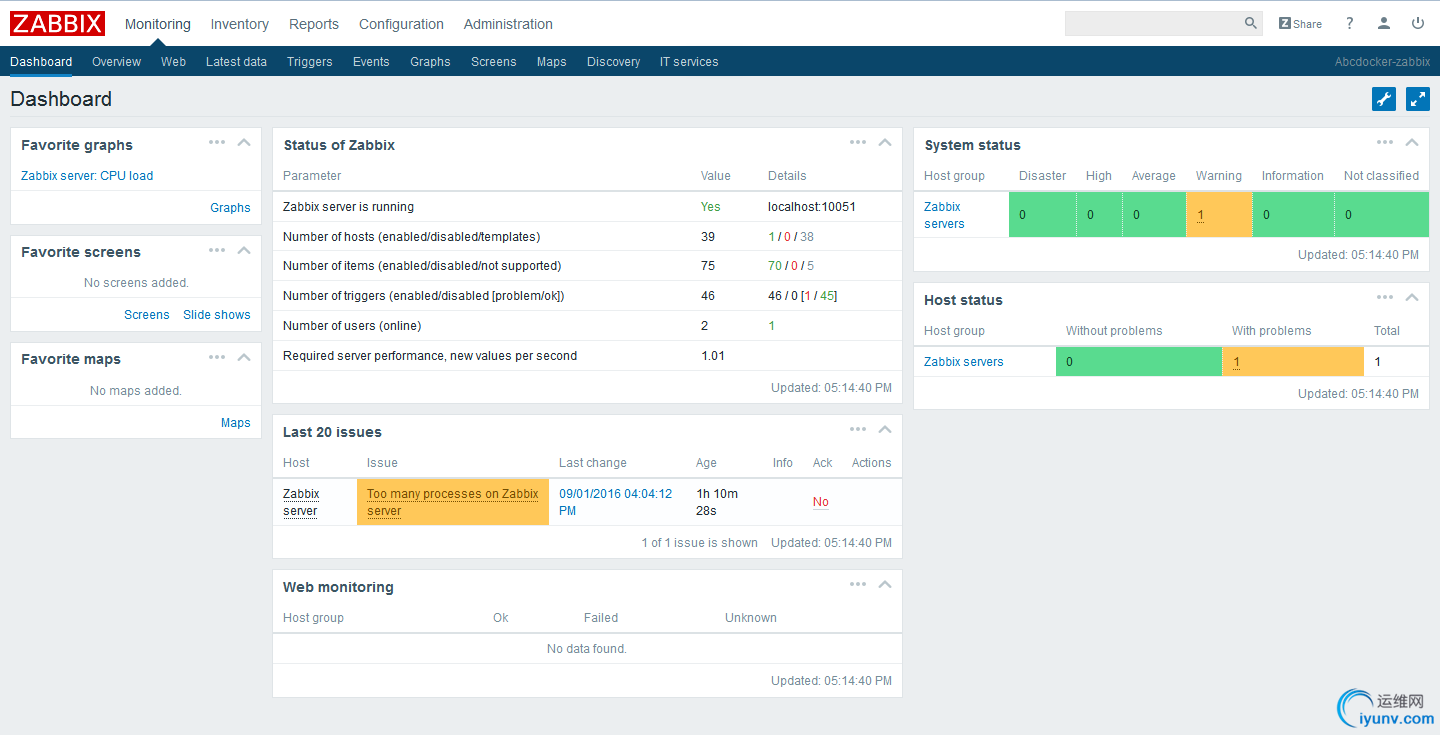This screenshot has width=1440, height=735.
Task: Collapse the Favorite graphs widget
Action: coord(244,142)
